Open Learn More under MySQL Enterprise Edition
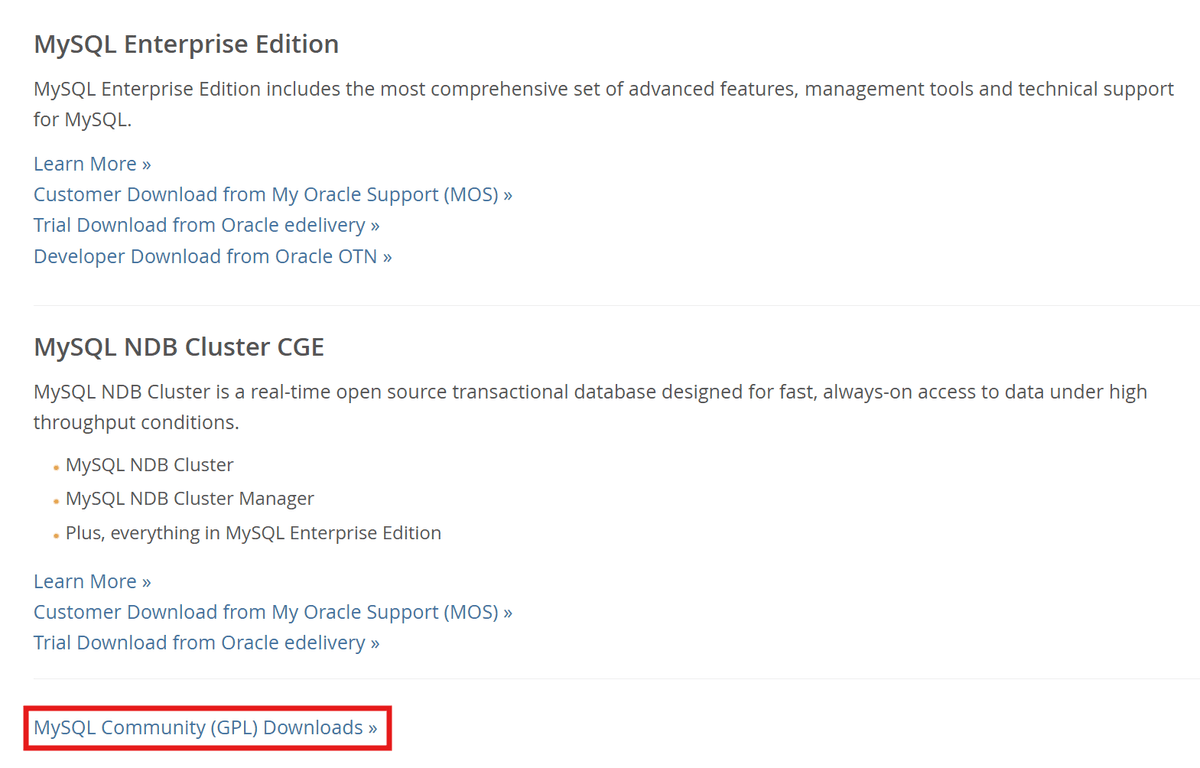The width and height of the screenshot is (1200, 768). pos(92,164)
